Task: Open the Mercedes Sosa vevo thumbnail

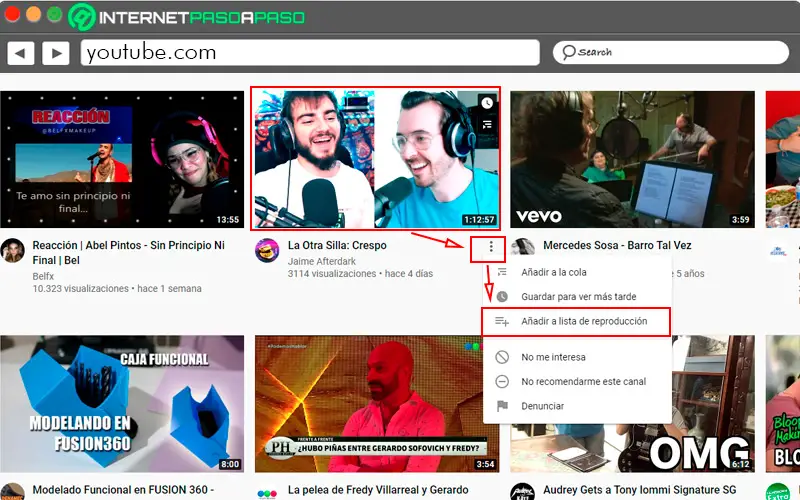Action: [x=632, y=159]
